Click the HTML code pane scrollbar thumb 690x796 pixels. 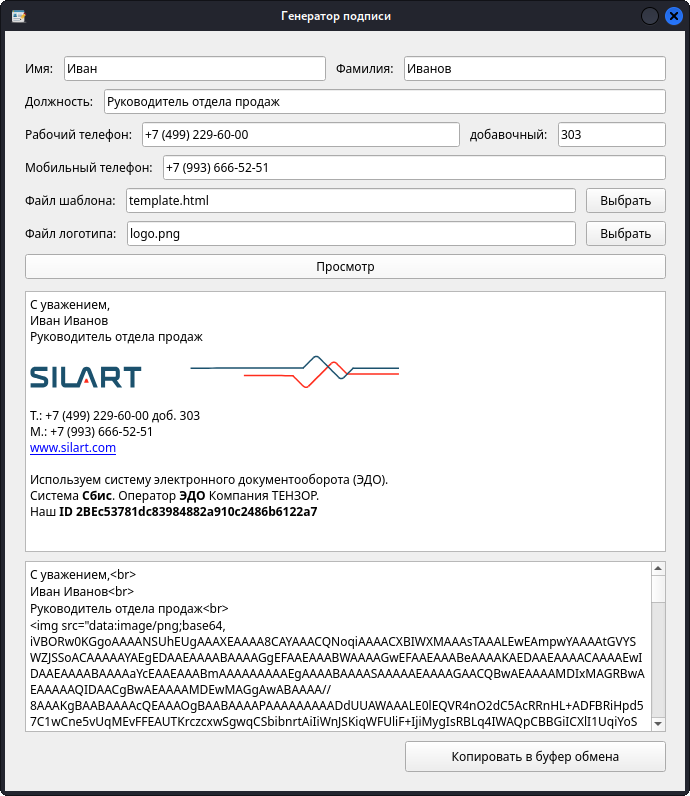coord(657,650)
